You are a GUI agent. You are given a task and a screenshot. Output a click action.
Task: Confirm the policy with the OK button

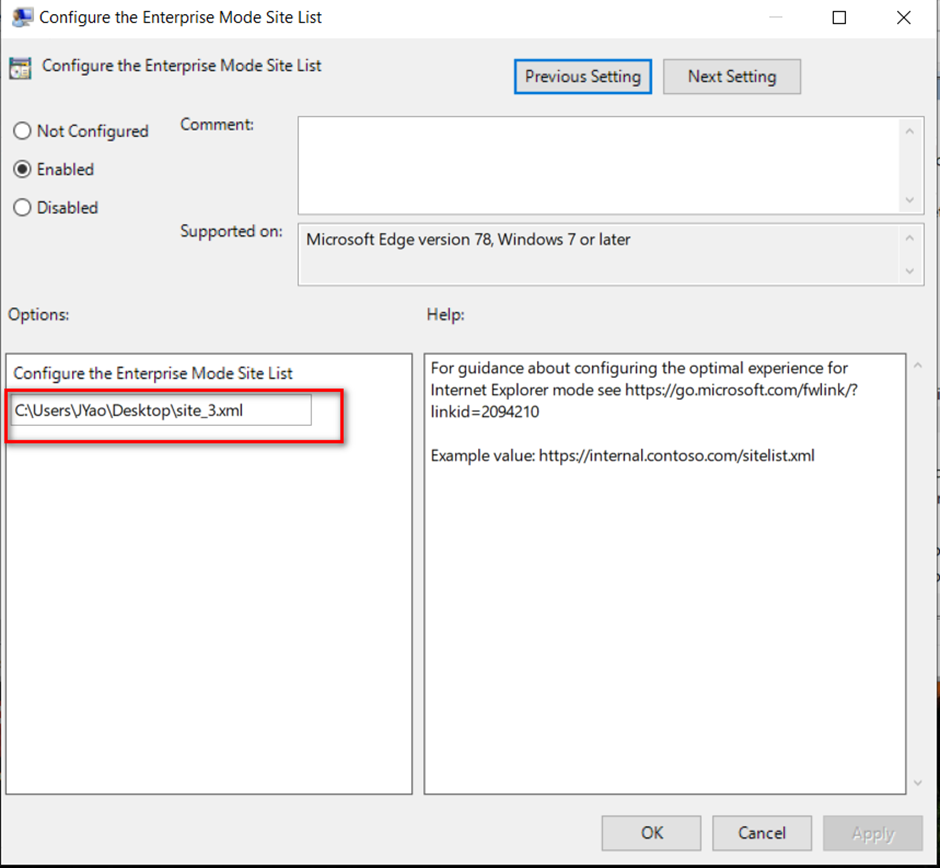tap(651, 833)
